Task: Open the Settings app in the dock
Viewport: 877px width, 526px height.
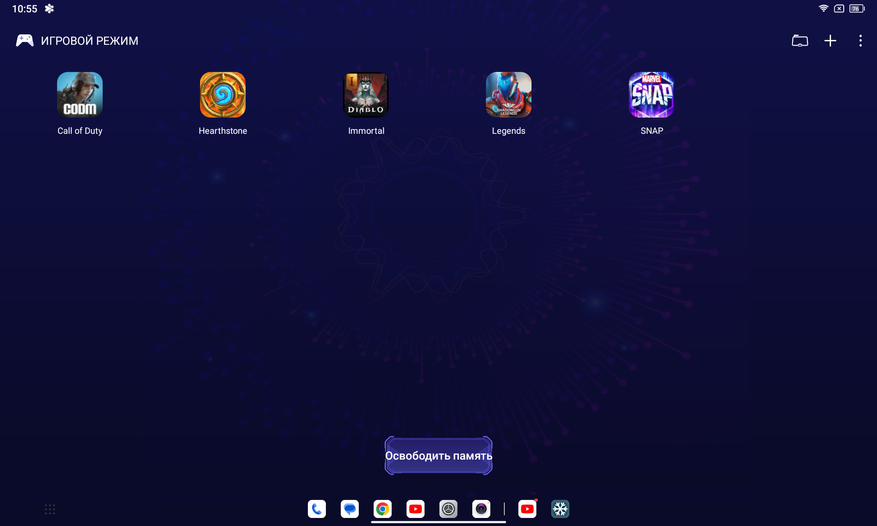Action: [x=449, y=509]
